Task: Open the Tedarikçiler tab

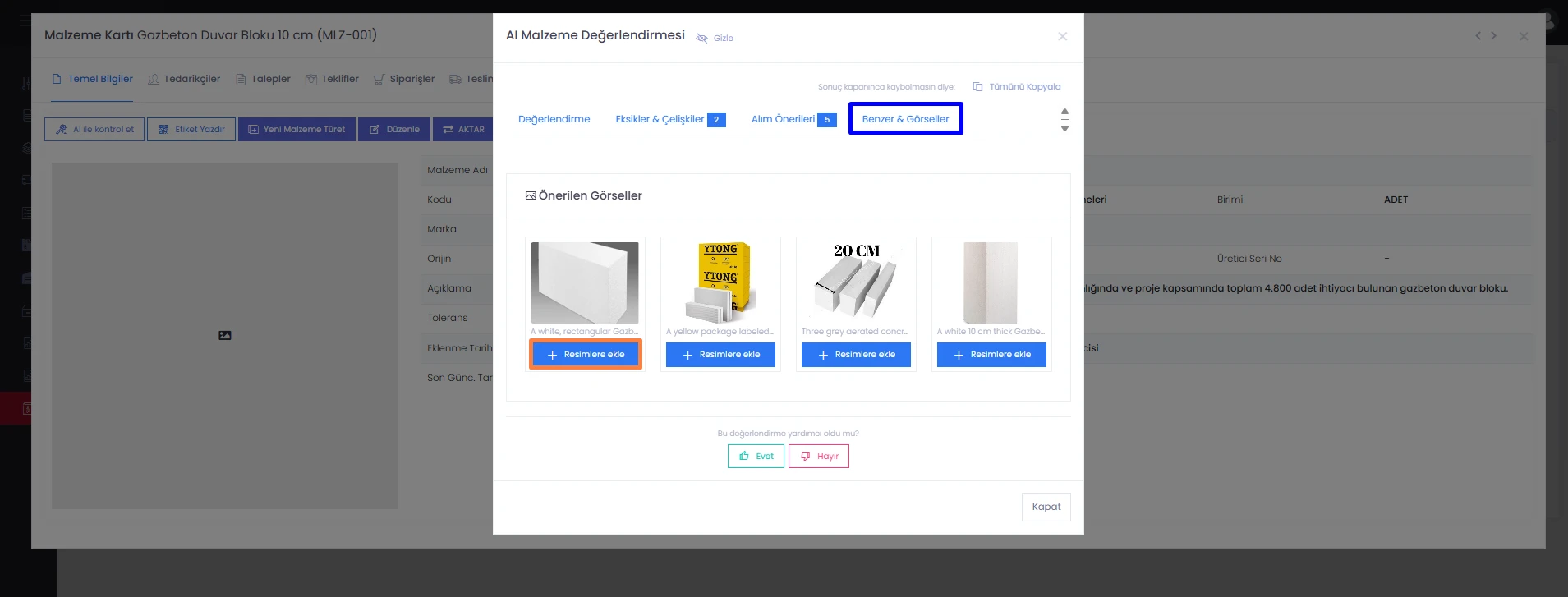Action: click(x=184, y=79)
